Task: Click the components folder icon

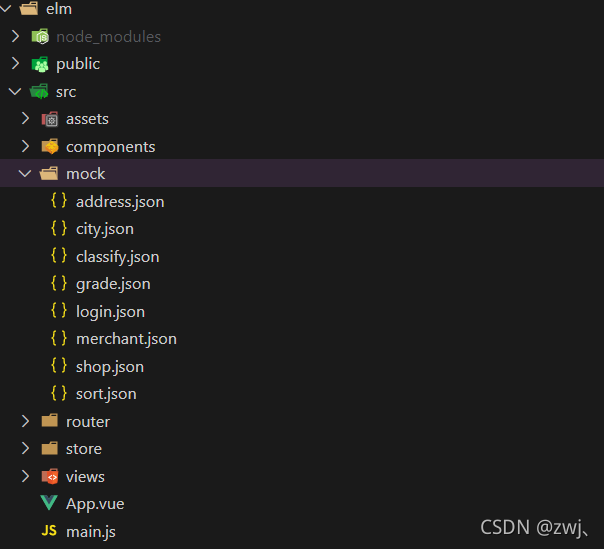Action: click(x=50, y=146)
